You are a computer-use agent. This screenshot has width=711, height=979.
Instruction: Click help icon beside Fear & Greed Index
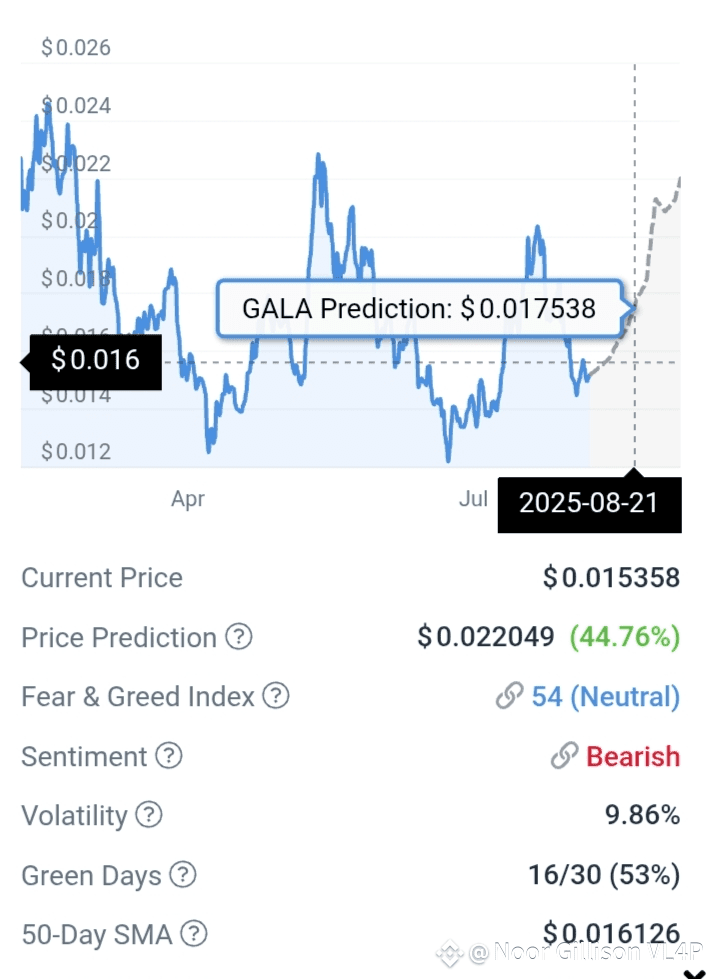pos(275,696)
